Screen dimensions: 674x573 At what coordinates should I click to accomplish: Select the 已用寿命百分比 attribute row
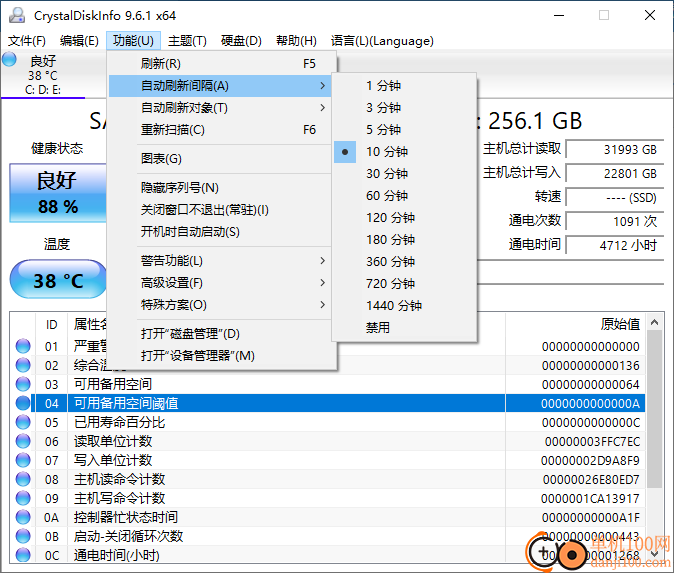[328, 422]
